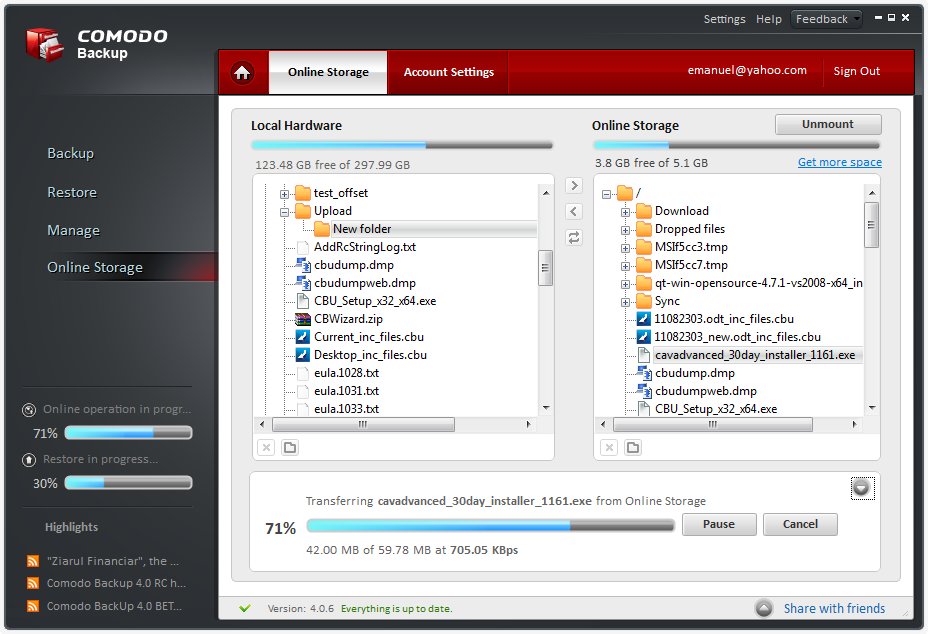Open RSS icon beside Comodo Backup 4.0 RC
The height and width of the screenshot is (634, 928).
pos(33,583)
